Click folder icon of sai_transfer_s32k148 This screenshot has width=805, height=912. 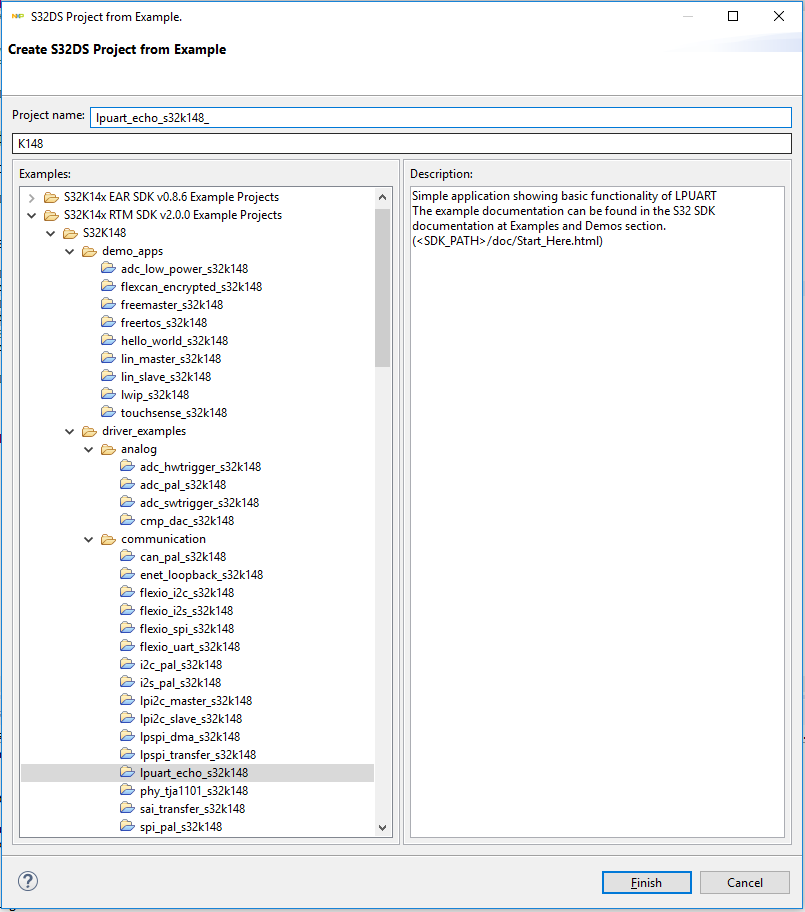[x=127, y=808]
